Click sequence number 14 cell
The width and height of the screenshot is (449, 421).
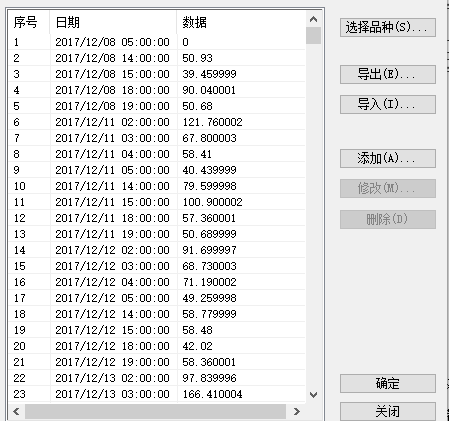pos(19,250)
